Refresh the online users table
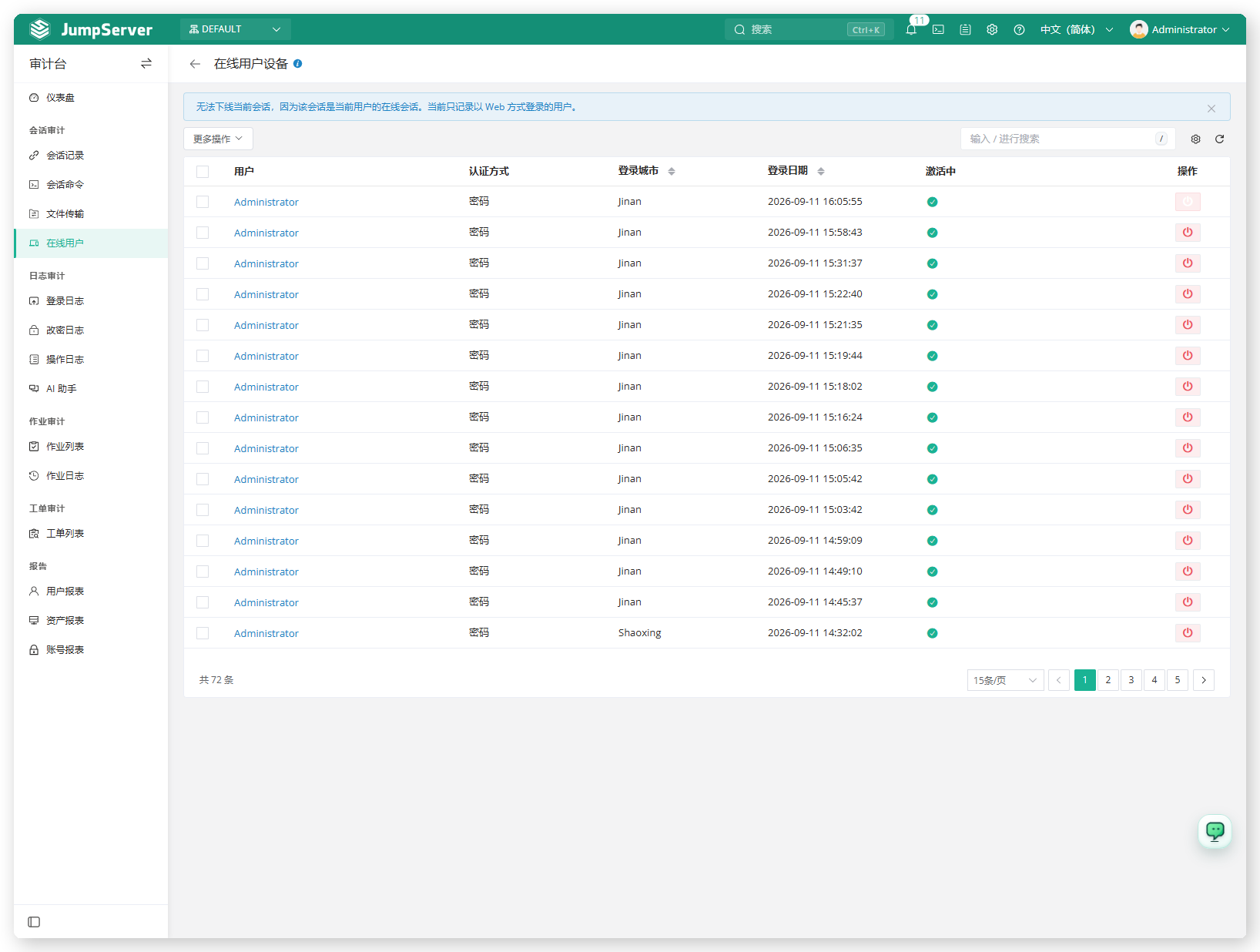 tap(1219, 139)
